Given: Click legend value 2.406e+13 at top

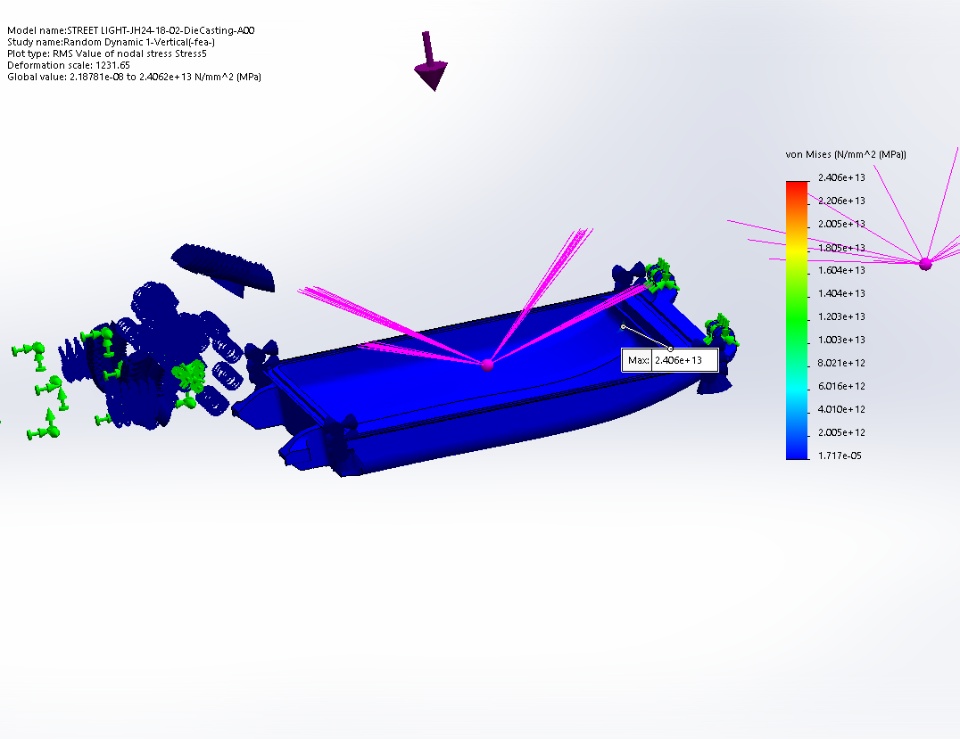Looking at the screenshot, I should click(841, 178).
